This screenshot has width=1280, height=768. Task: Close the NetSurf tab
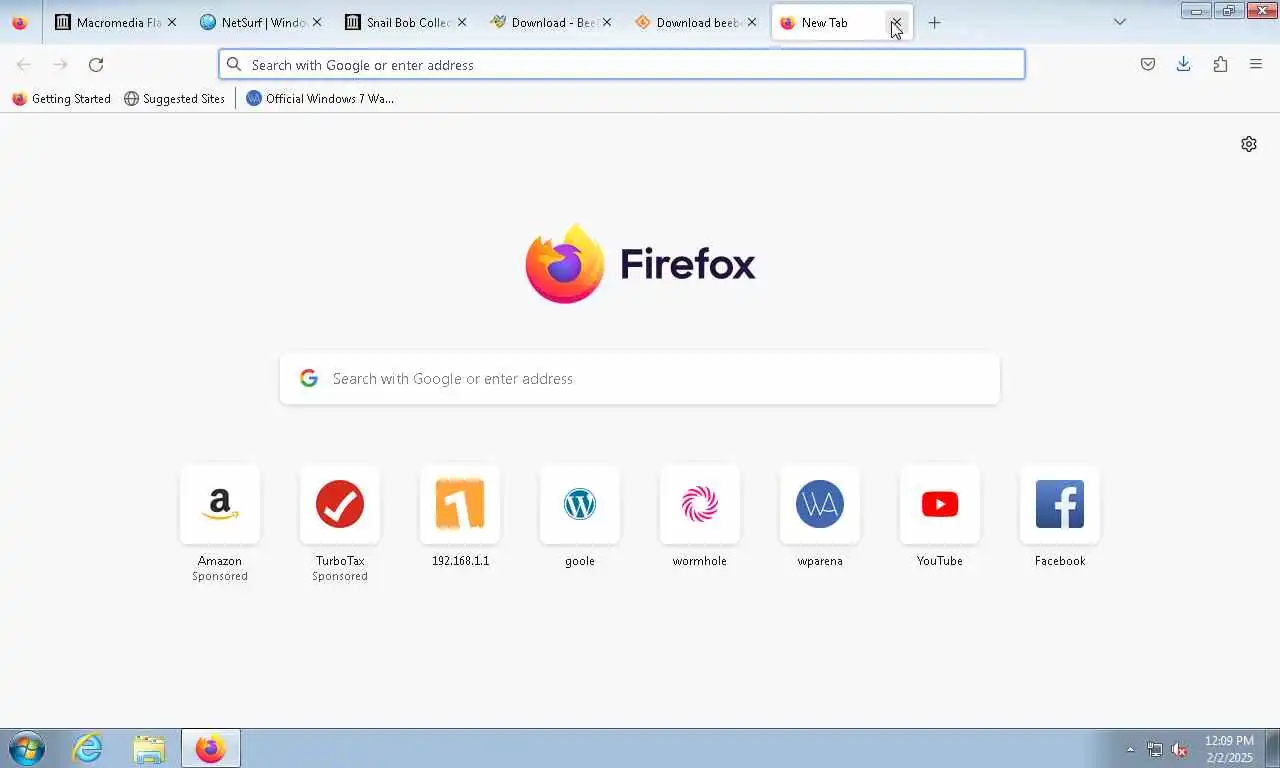(x=317, y=22)
